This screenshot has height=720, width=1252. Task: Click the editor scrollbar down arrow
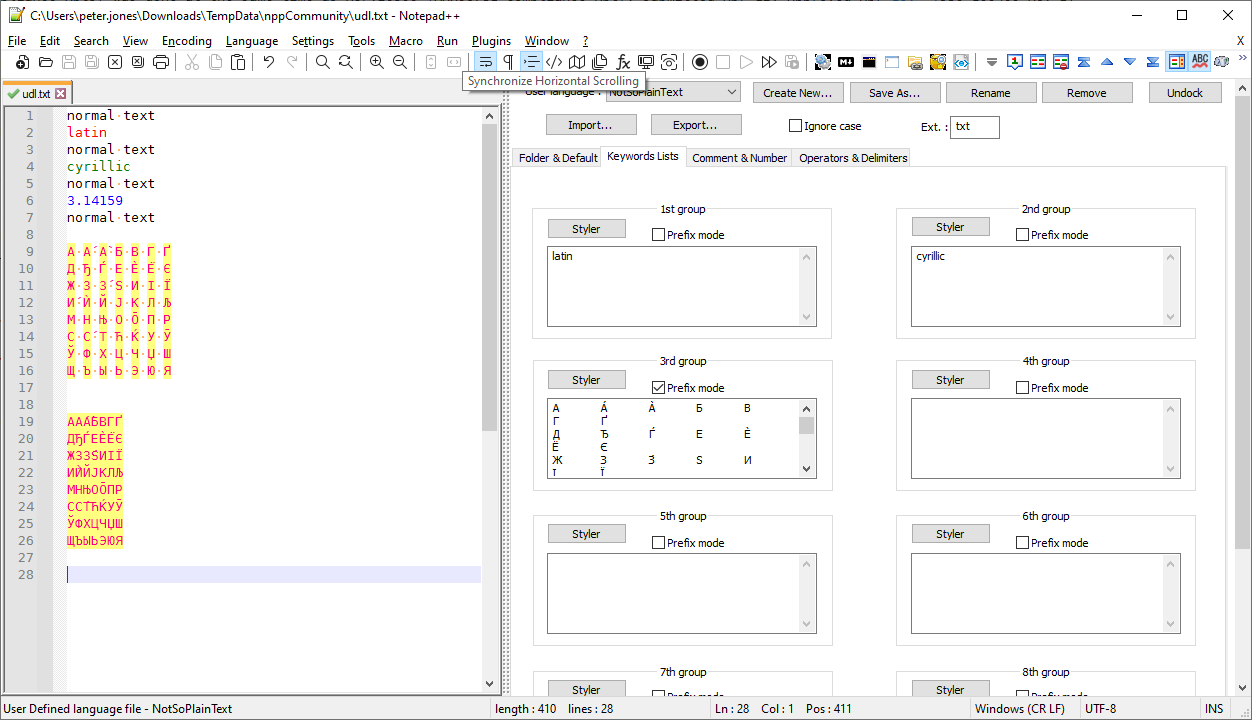point(489,684)
